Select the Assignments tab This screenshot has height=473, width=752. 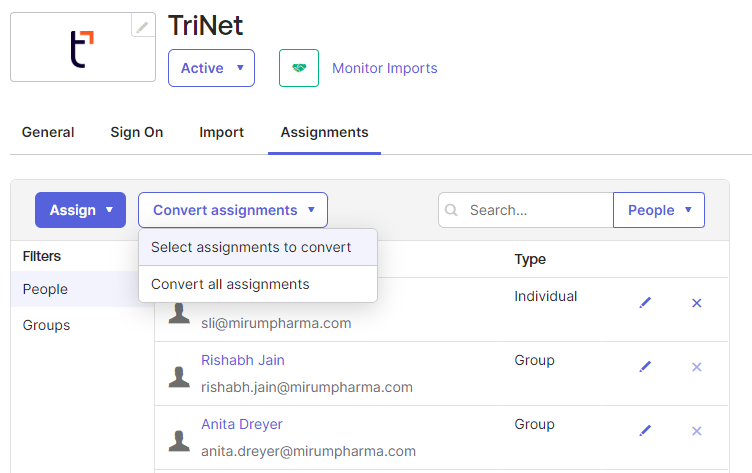click(x=324, y=132)
